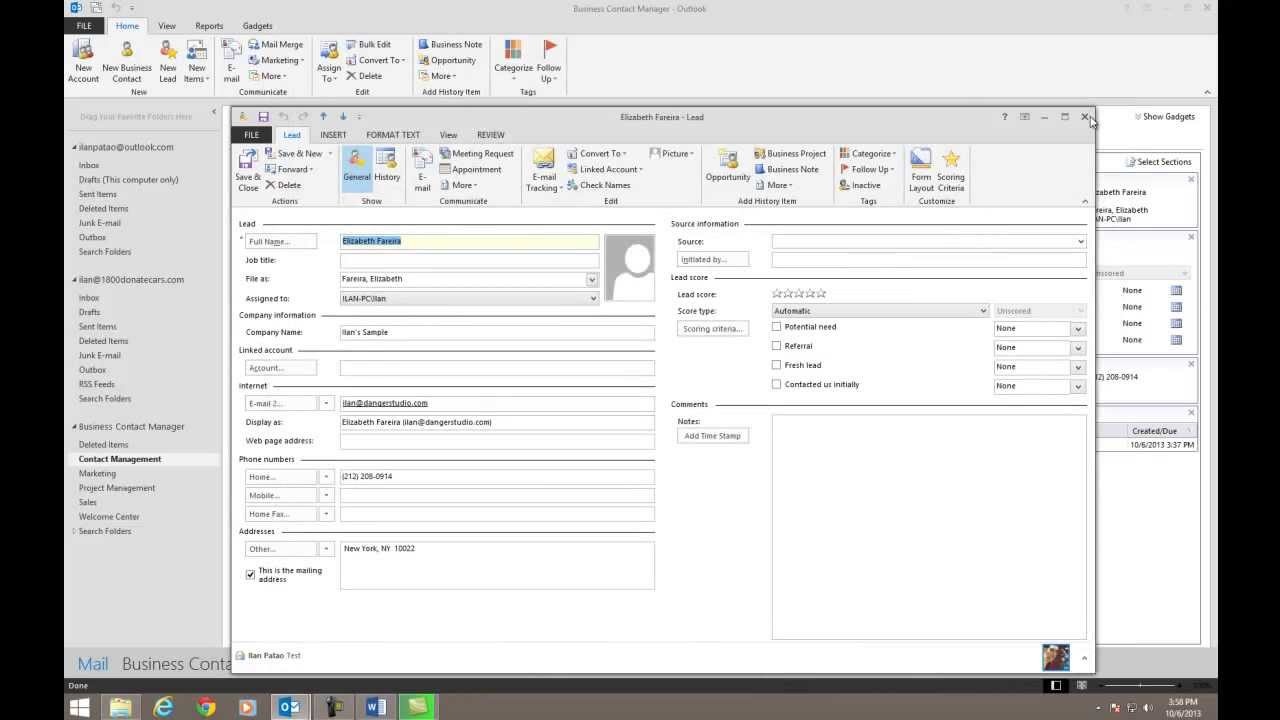Screen dimensions: 1280x720
Task: Add an Opportunity from Lead ribbon
Action: pyautogui.click(x=728, y=166)
